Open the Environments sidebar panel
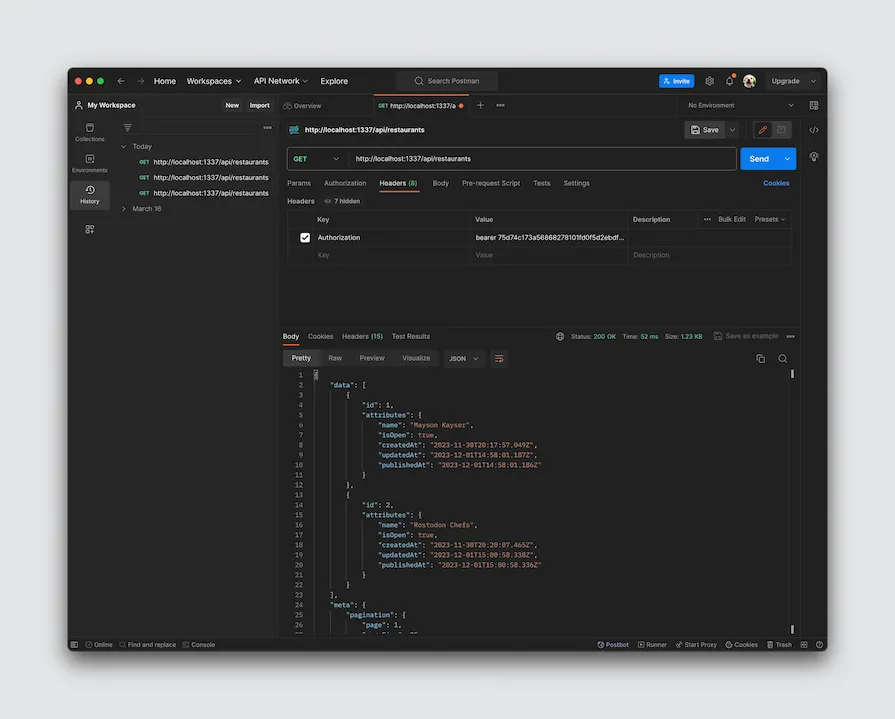Viewport: 895px width, 719px height. coord(89,163)
